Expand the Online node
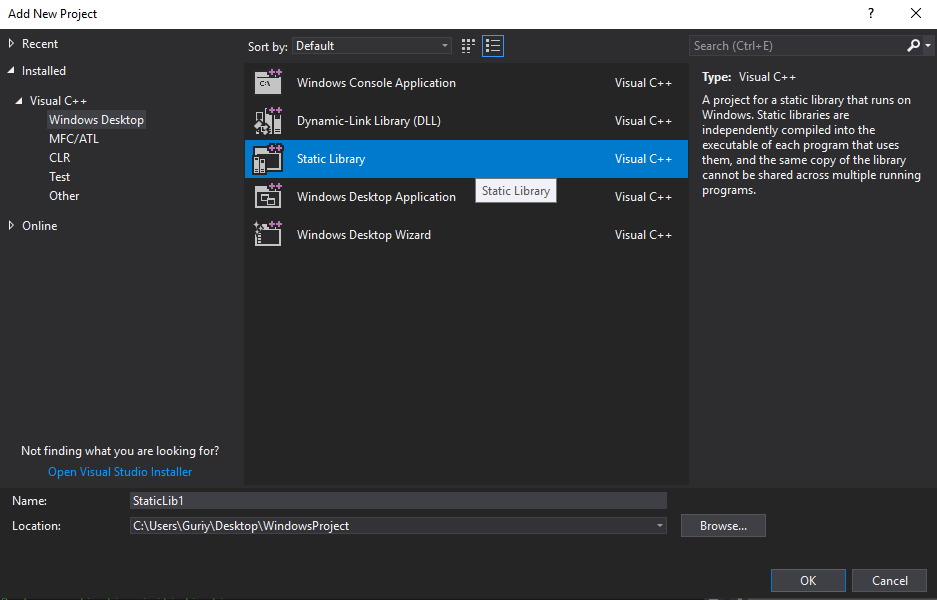Viewport: 937px width, 600px height. point(11,225)
